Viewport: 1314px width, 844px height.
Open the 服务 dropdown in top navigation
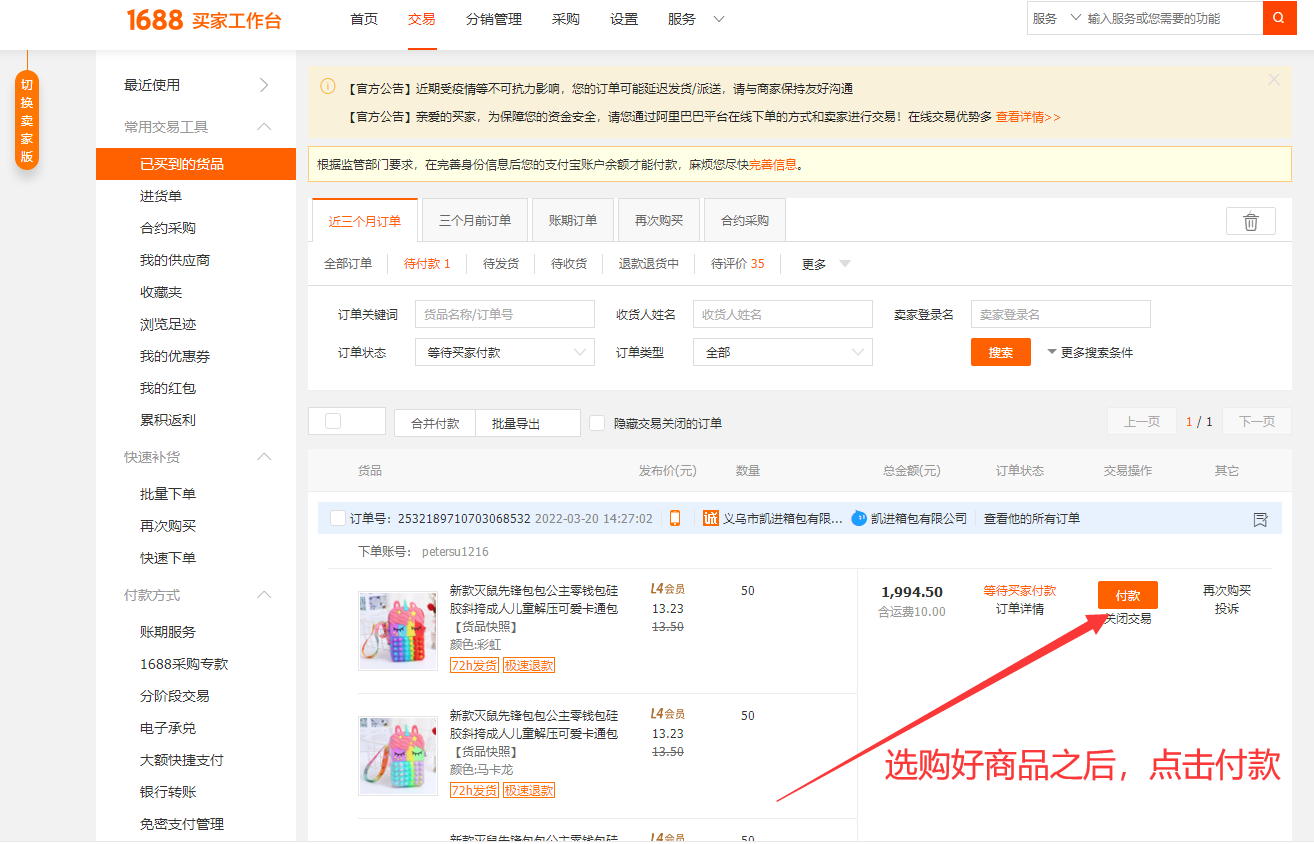[696, 19]
